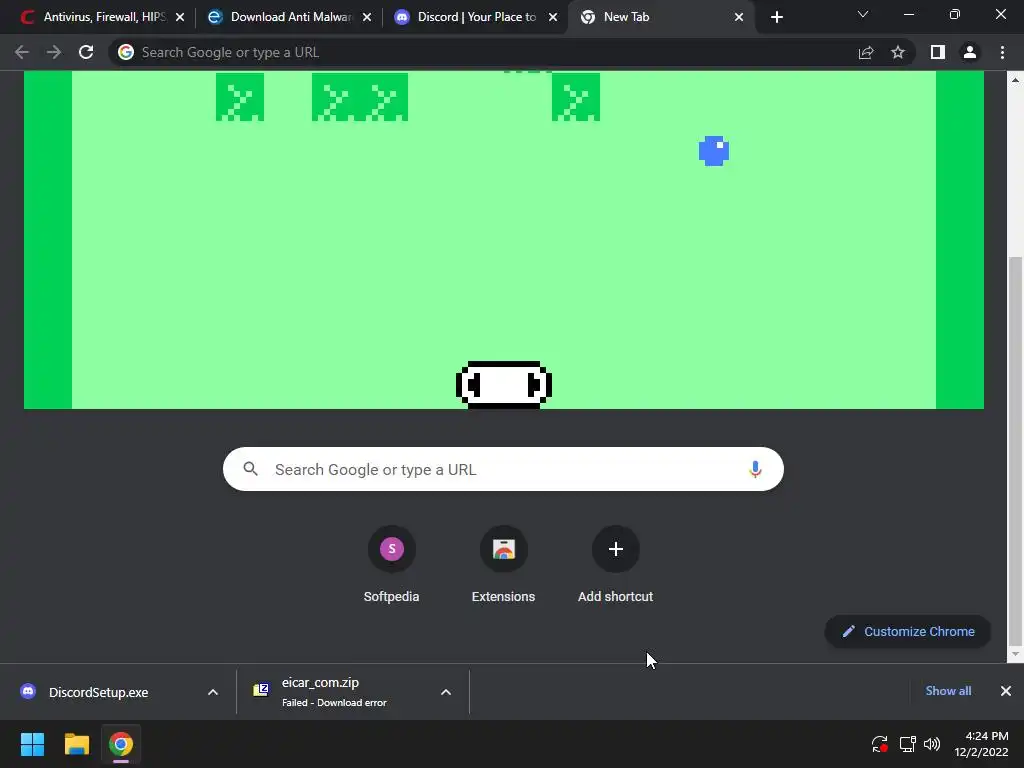Add a new shortcut tile
This screenshot has height=768, width=1024.
[615, 566]
